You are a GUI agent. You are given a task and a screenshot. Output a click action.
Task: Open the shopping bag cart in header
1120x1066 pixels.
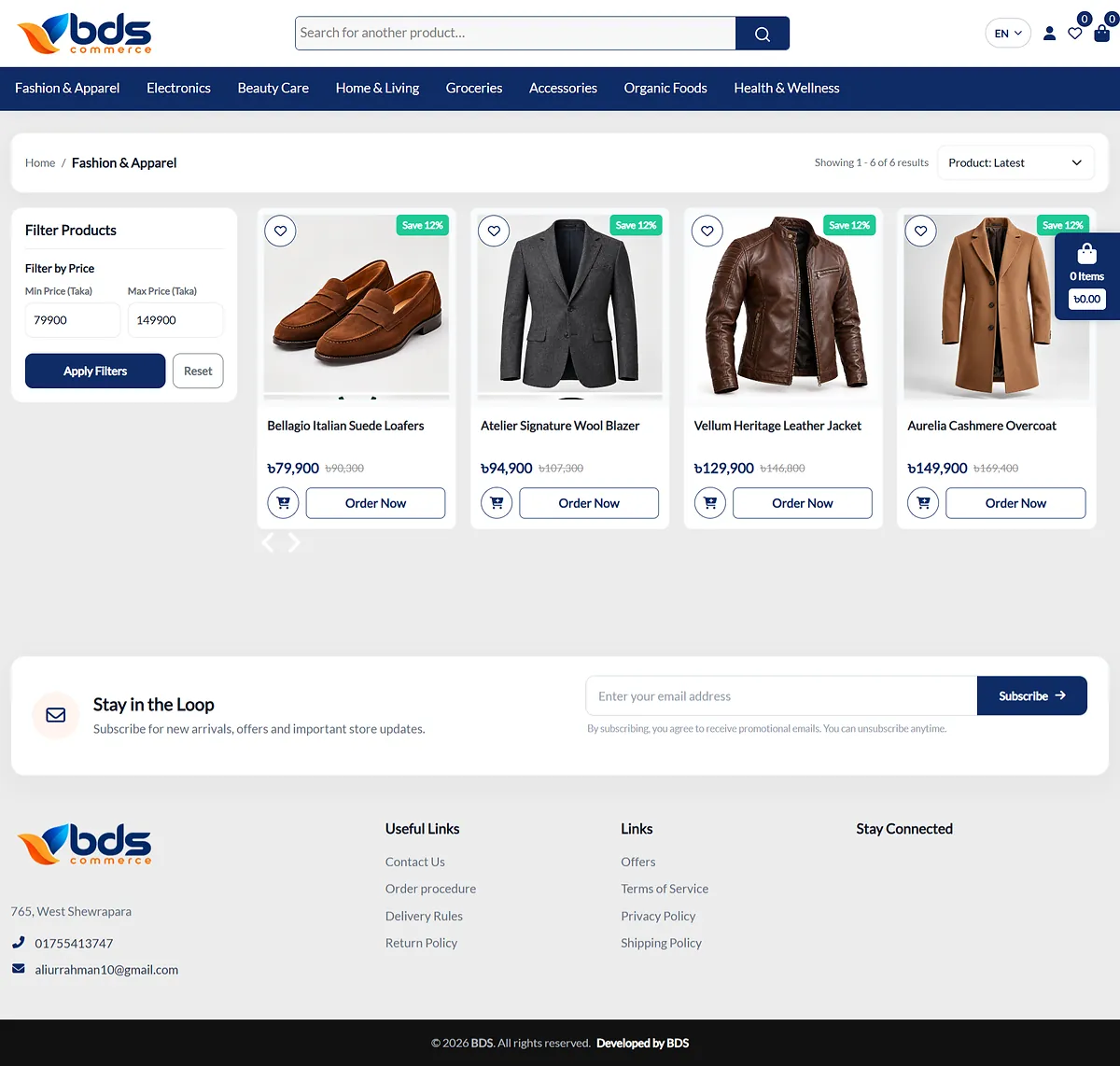coord(1102,33)
